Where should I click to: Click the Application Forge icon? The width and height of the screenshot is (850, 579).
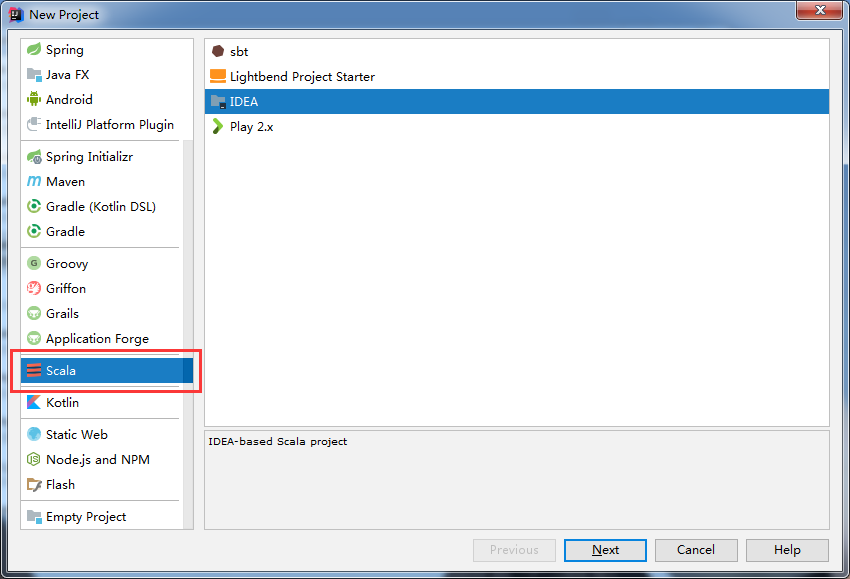pyautogui.click(x=34, y=338)
